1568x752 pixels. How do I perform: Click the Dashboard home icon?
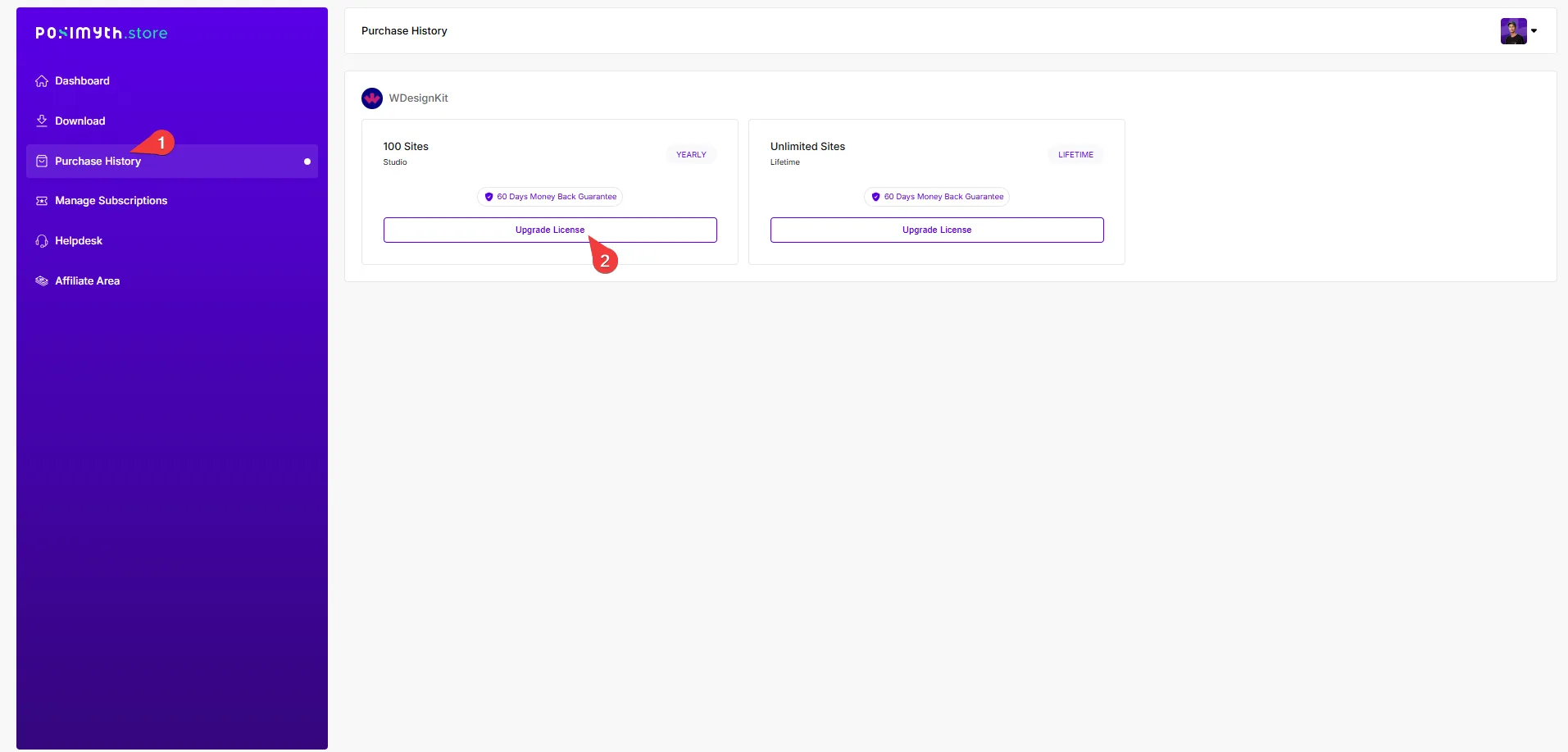(x=42, y=81)
